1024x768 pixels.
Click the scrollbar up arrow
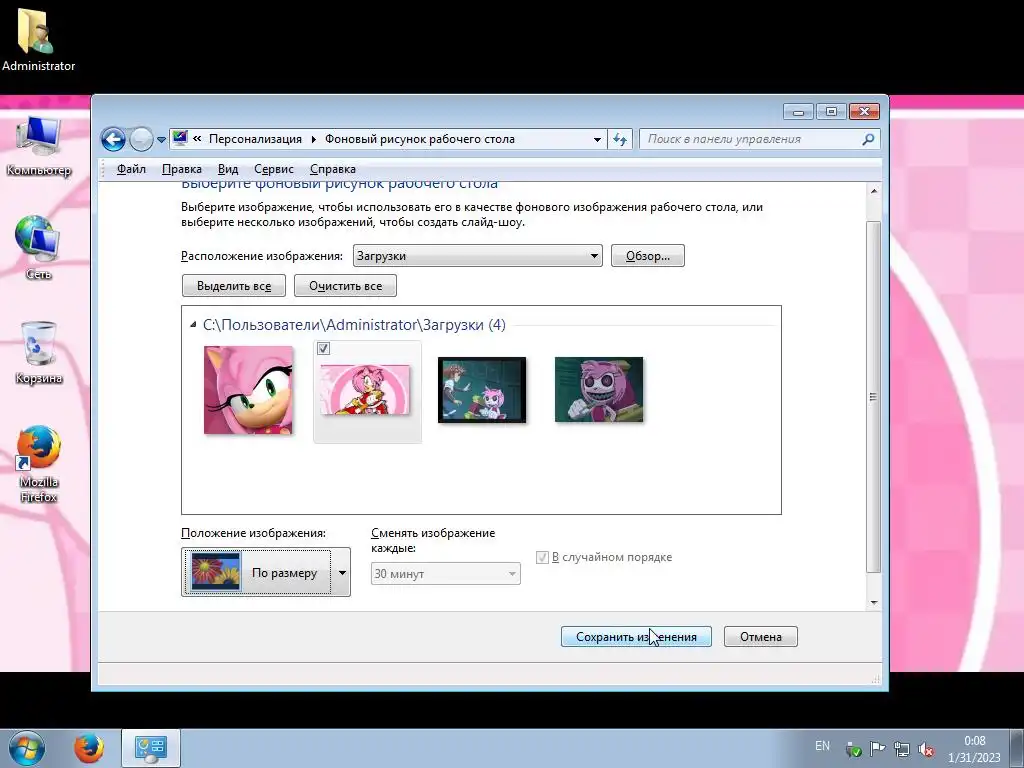[874, 191]
